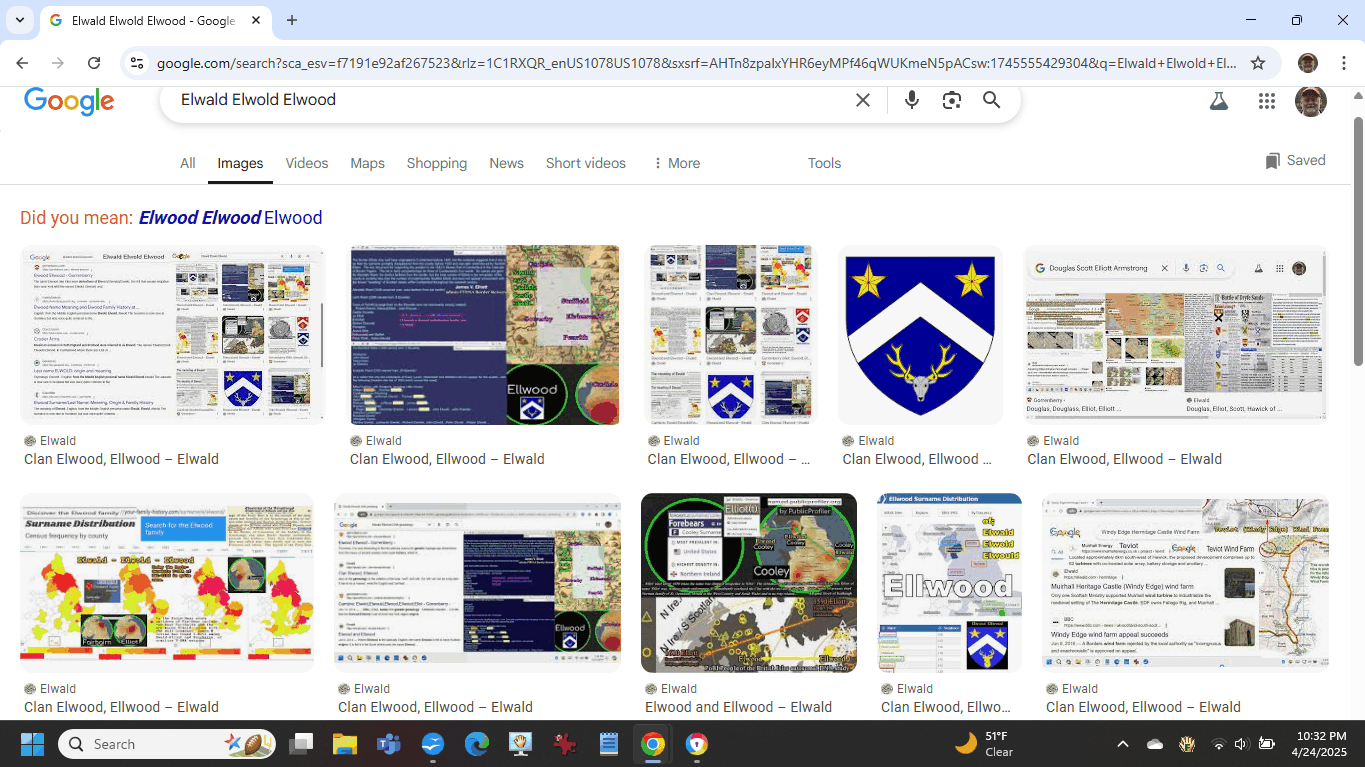Open Google account profile picture

[x=1310, y=100]
